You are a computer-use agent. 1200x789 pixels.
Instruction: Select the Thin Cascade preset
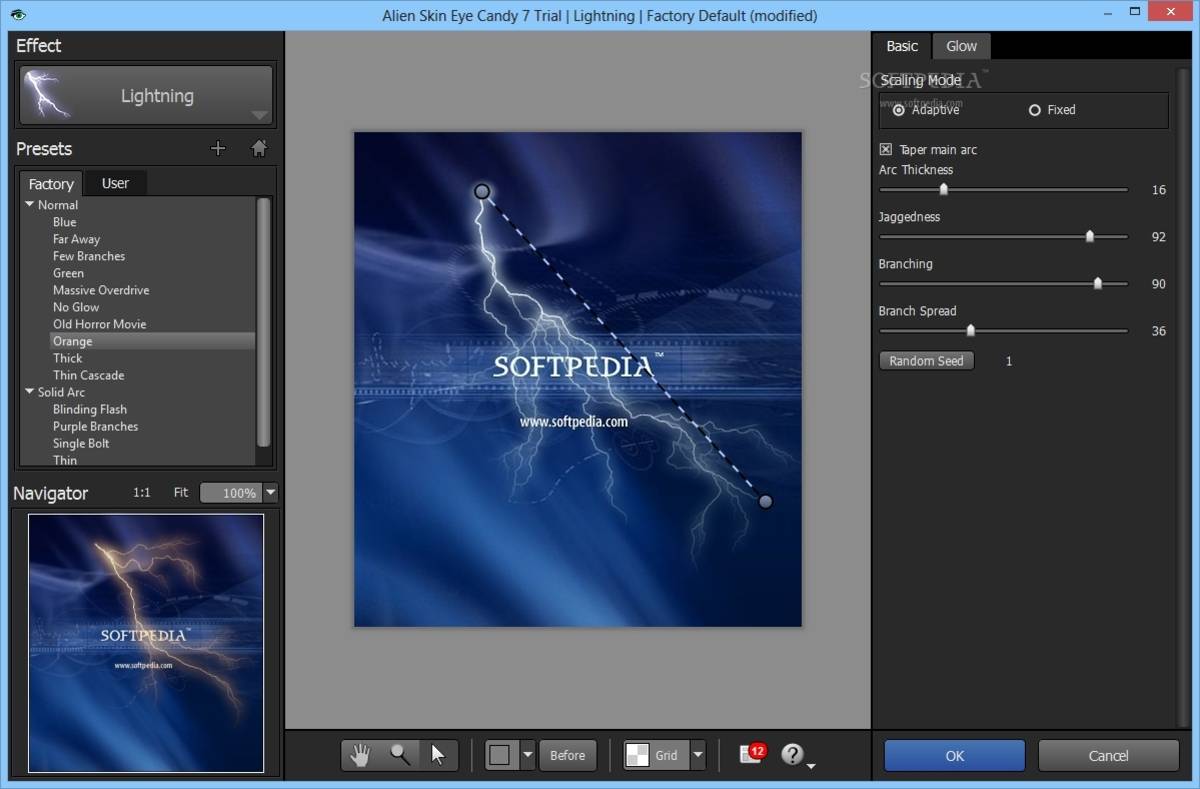(88, 375)
